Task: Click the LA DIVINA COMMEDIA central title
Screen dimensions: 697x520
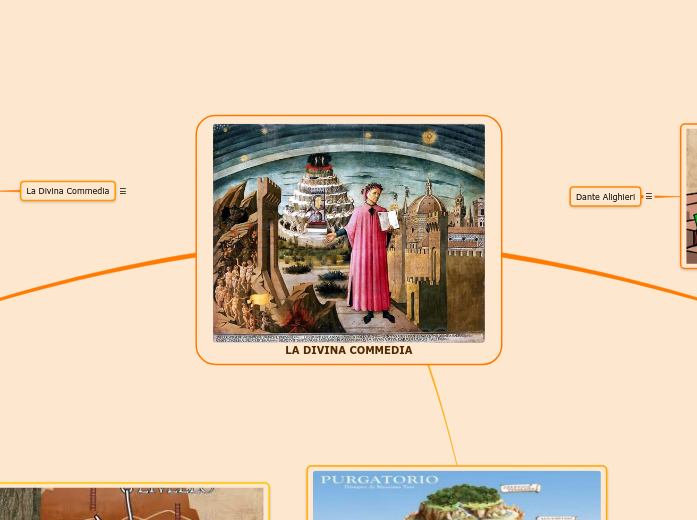Action: (x=349, y=350)
